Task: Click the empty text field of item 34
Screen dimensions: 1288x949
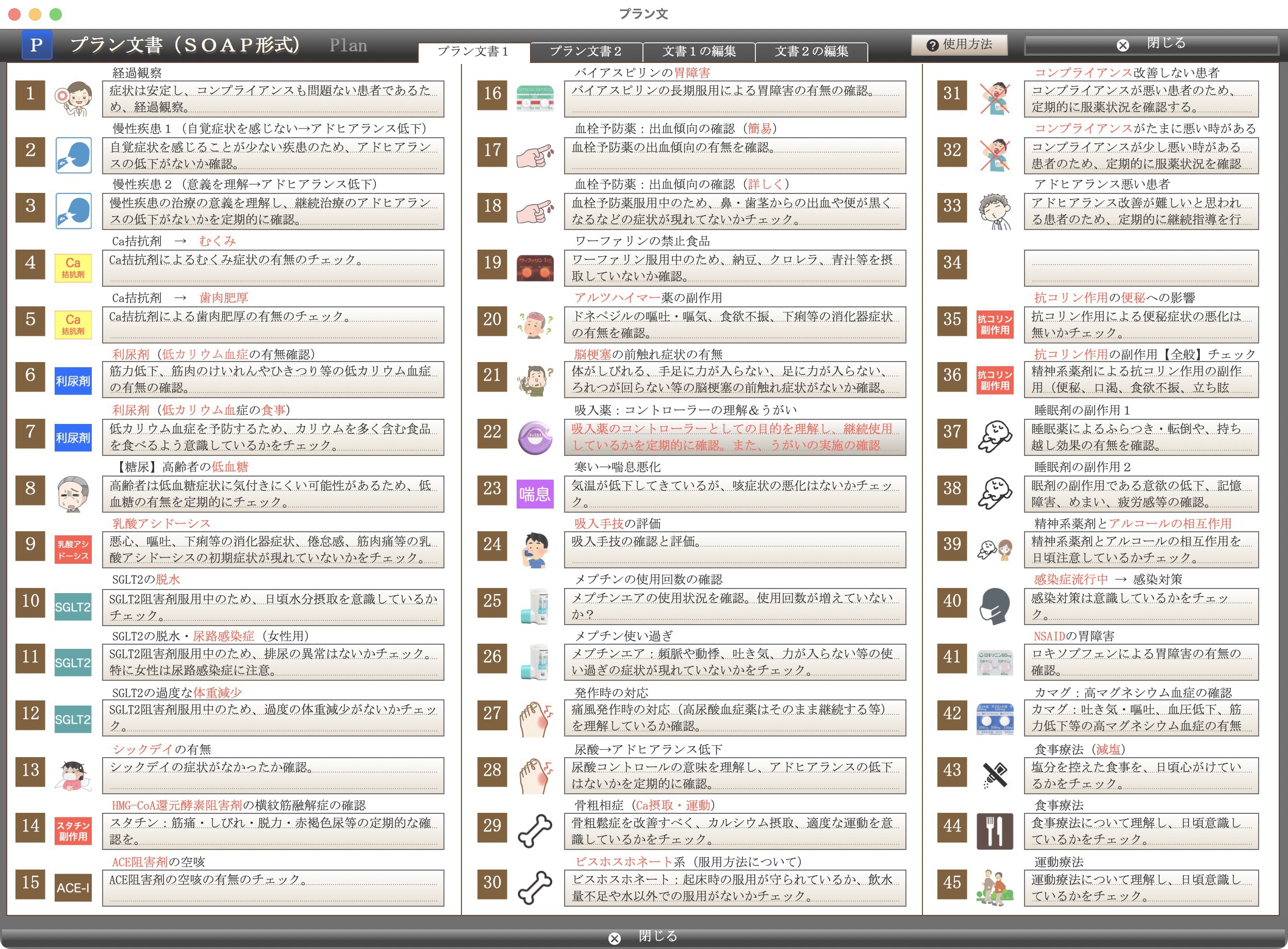Action: coord(1141,268)
